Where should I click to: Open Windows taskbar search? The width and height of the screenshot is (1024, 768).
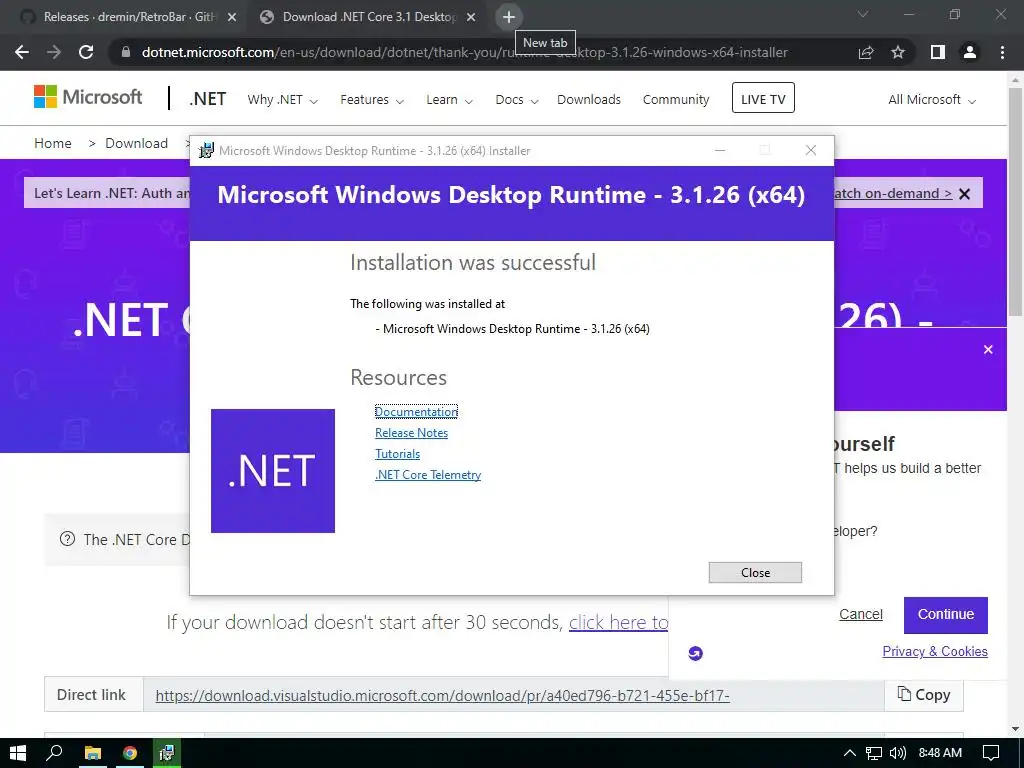tap(55, 753)
